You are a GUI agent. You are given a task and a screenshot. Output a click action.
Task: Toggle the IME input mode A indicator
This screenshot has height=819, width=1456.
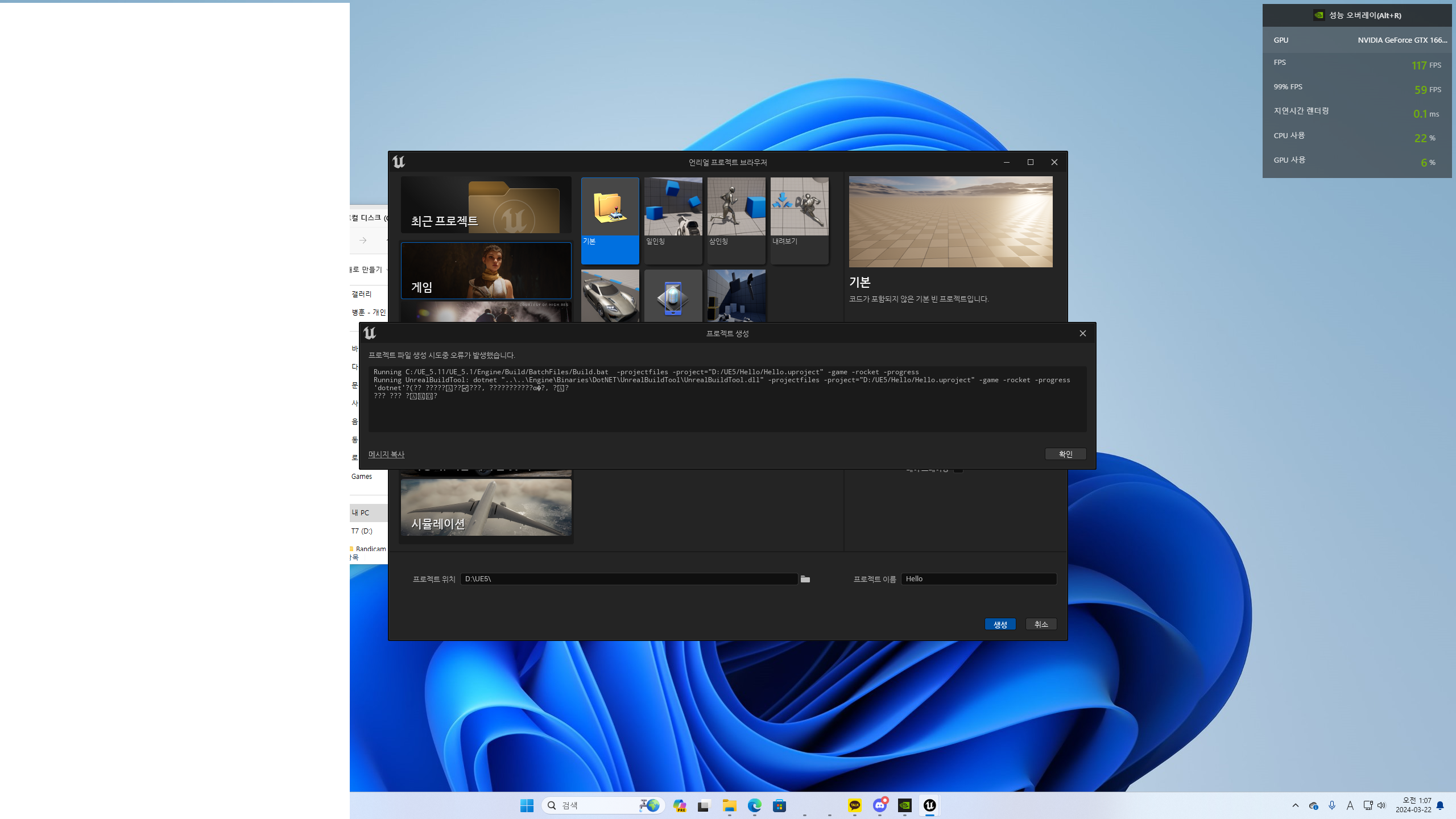1350,805
